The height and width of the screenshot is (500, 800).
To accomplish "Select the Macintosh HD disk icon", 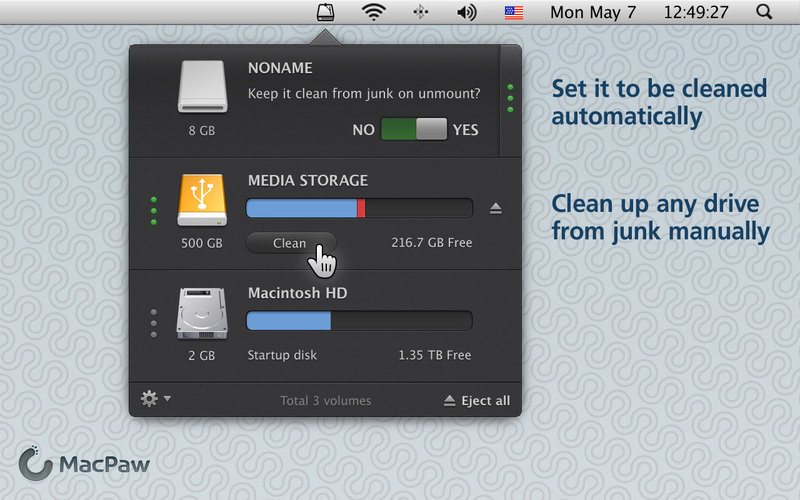I will pyautogui.click(x=202, y=313).
